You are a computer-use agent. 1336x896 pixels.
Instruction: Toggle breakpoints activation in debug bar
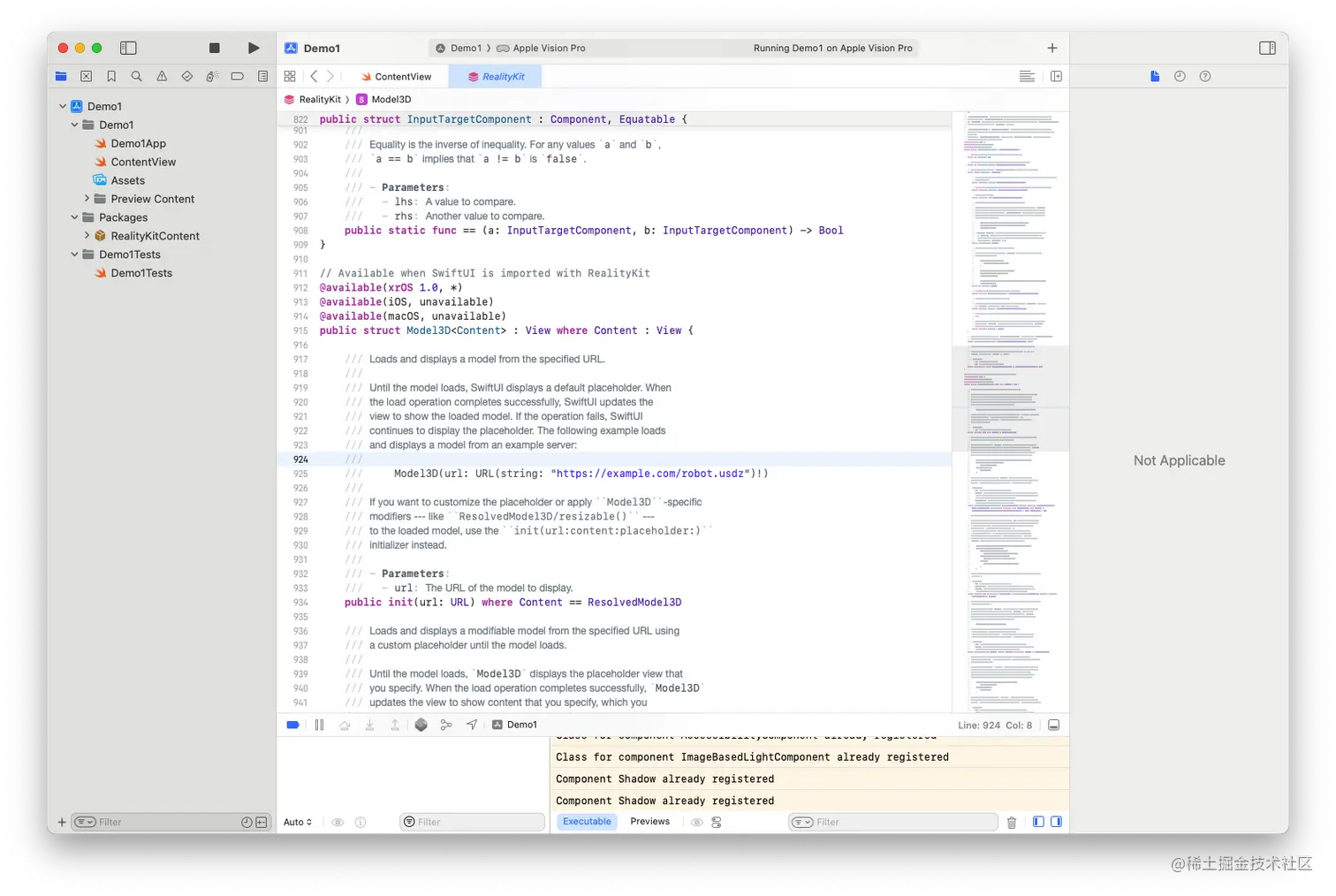click(x=292, y=725)
